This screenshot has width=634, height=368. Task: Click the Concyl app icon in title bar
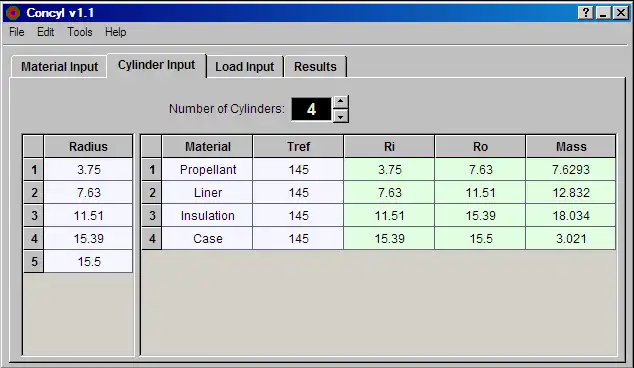click(13, 13)
